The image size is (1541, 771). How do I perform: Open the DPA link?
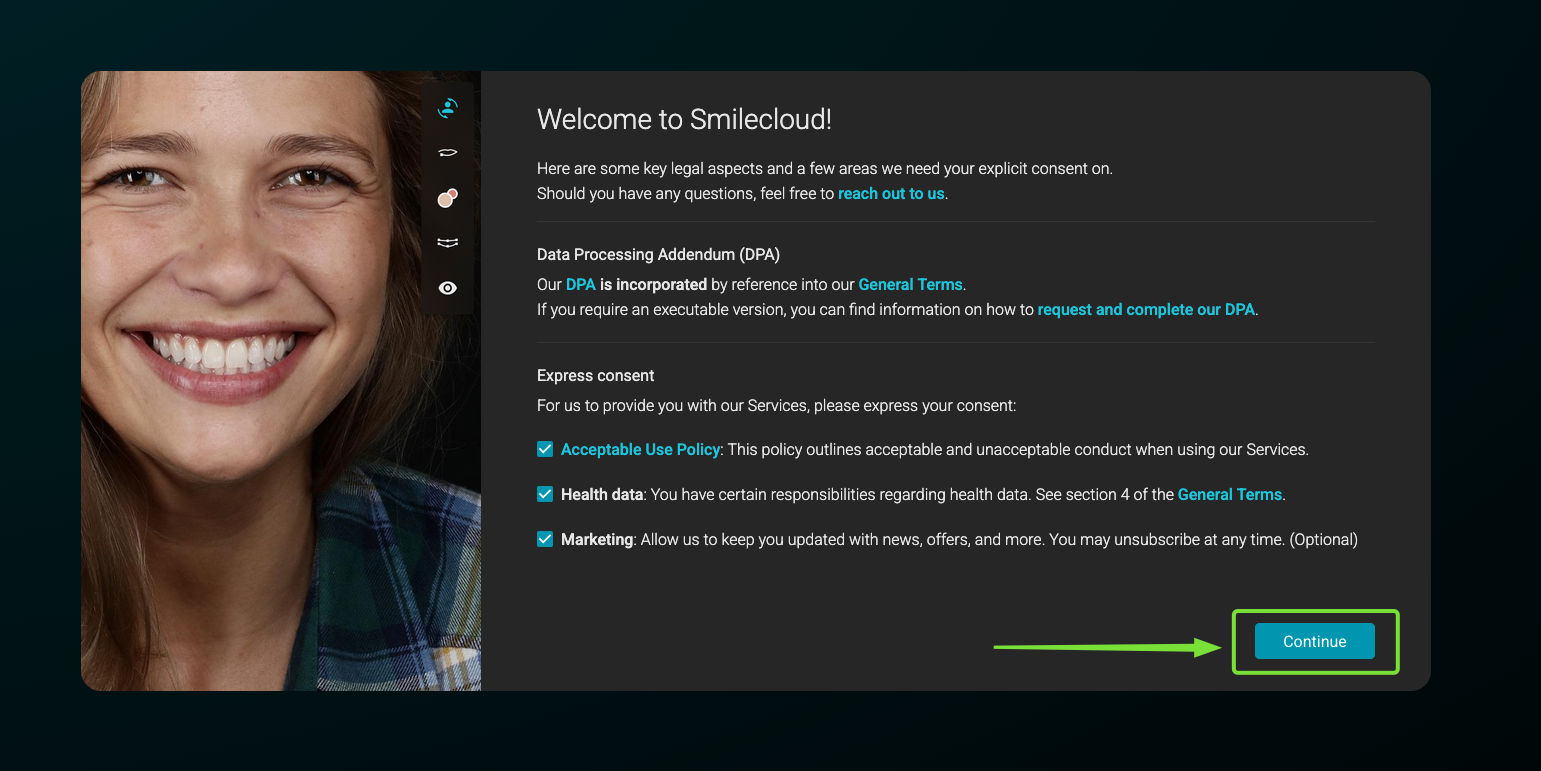(x=580, y=285)
